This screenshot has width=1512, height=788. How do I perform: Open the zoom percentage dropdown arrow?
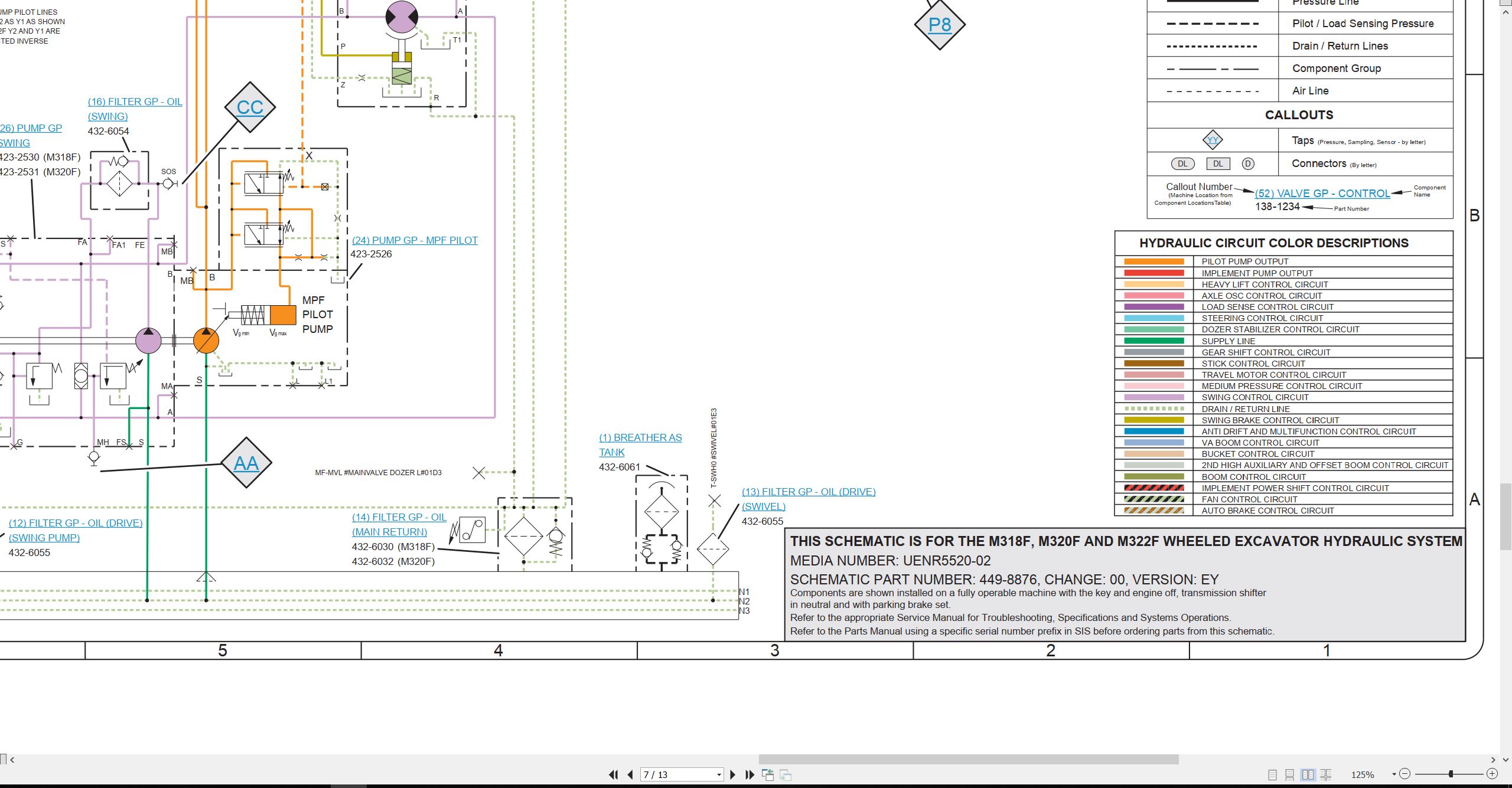click(1394, 774)
